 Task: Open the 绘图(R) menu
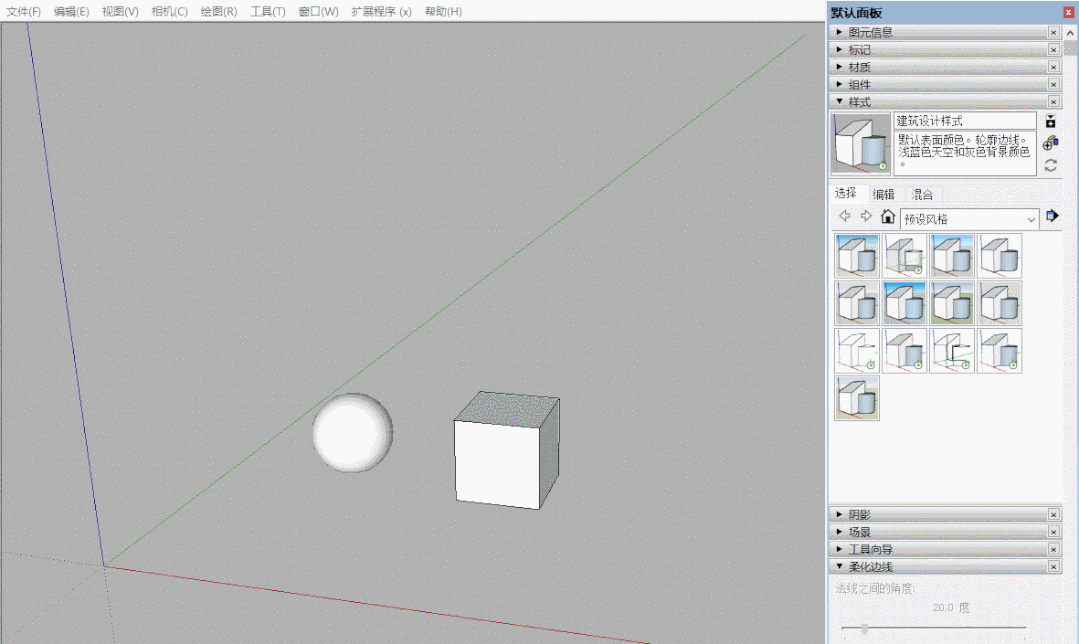click(x=219, y=12)
